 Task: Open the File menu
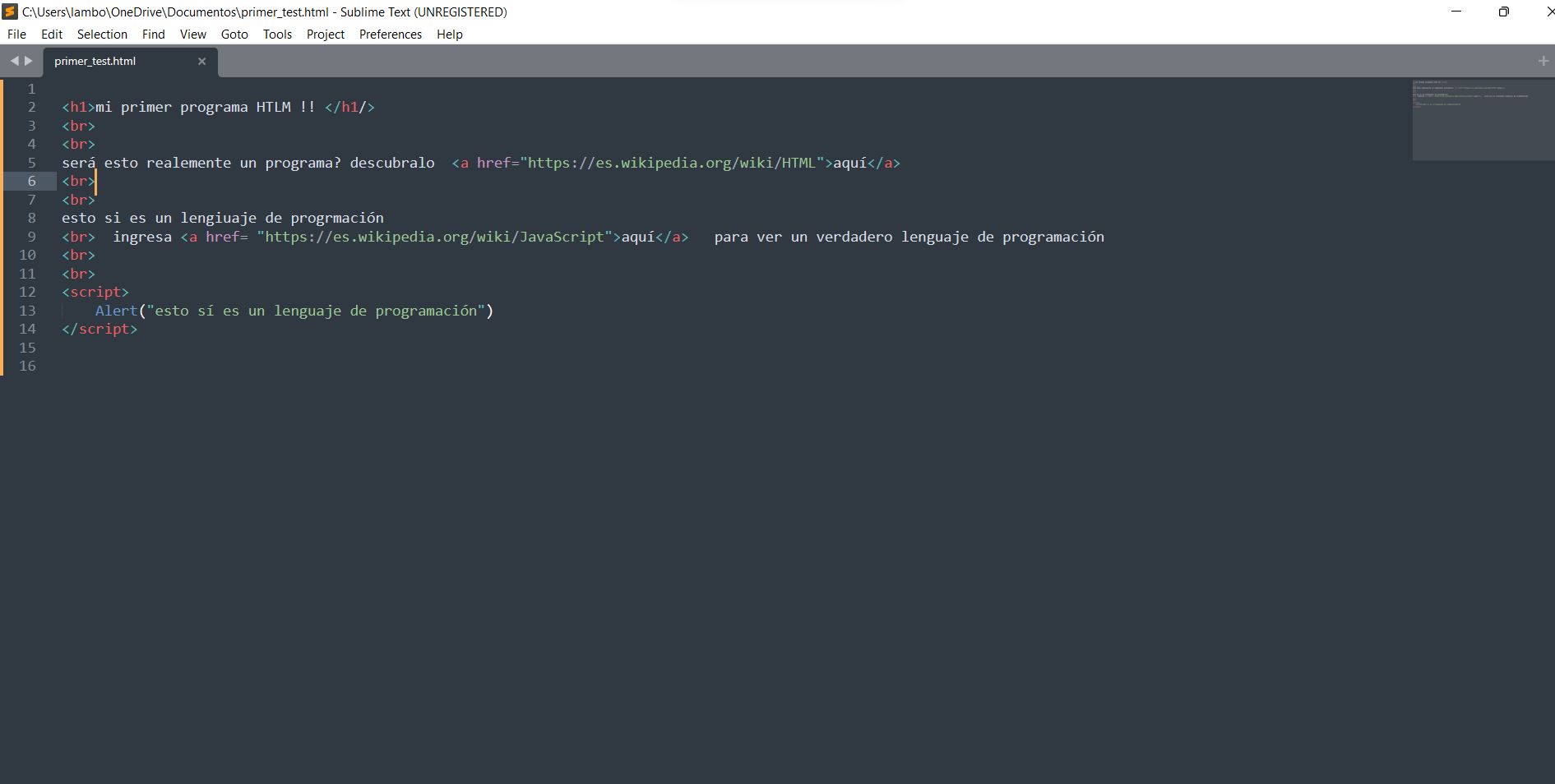[16, 35]
